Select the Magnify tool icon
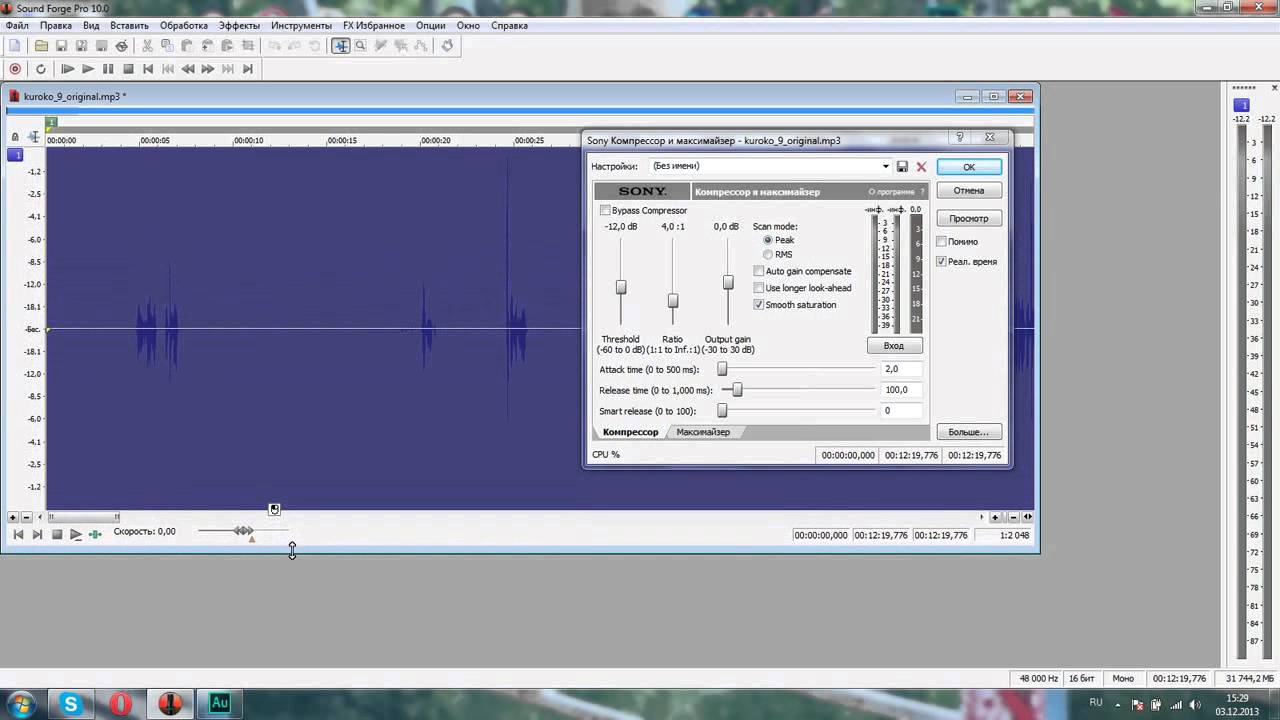 [x=360, y=45]
